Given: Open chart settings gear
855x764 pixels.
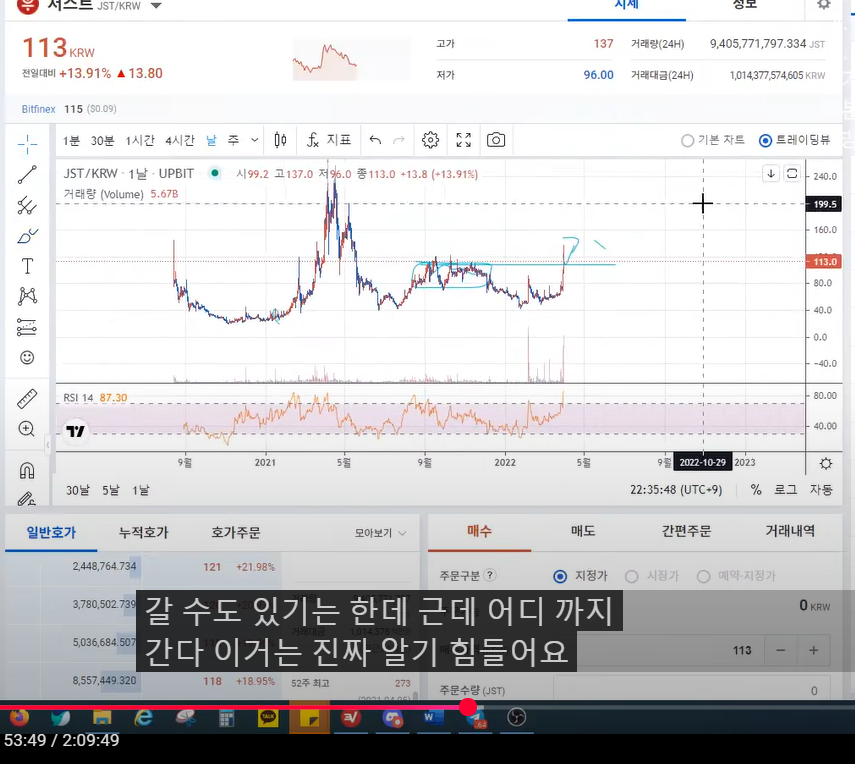Looking at the screenshot, I should pyautogui.click(x=430, y=140).
